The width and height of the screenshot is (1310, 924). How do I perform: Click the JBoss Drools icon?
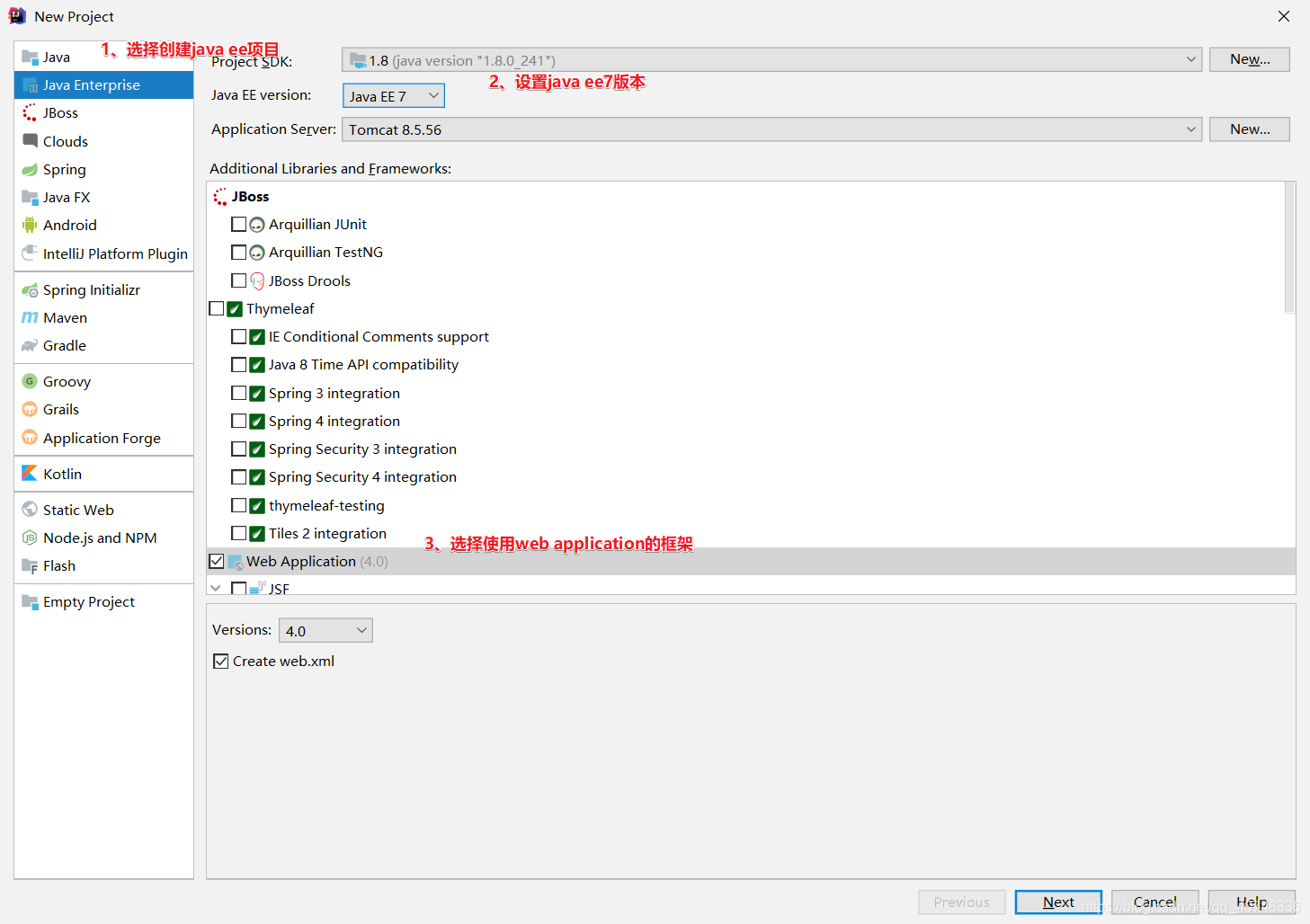point(257,280)
